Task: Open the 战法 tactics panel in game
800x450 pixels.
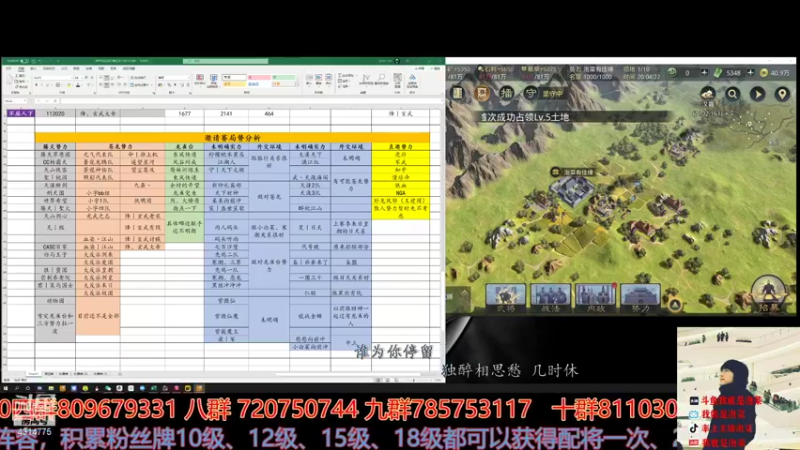Action: point(551,298)
